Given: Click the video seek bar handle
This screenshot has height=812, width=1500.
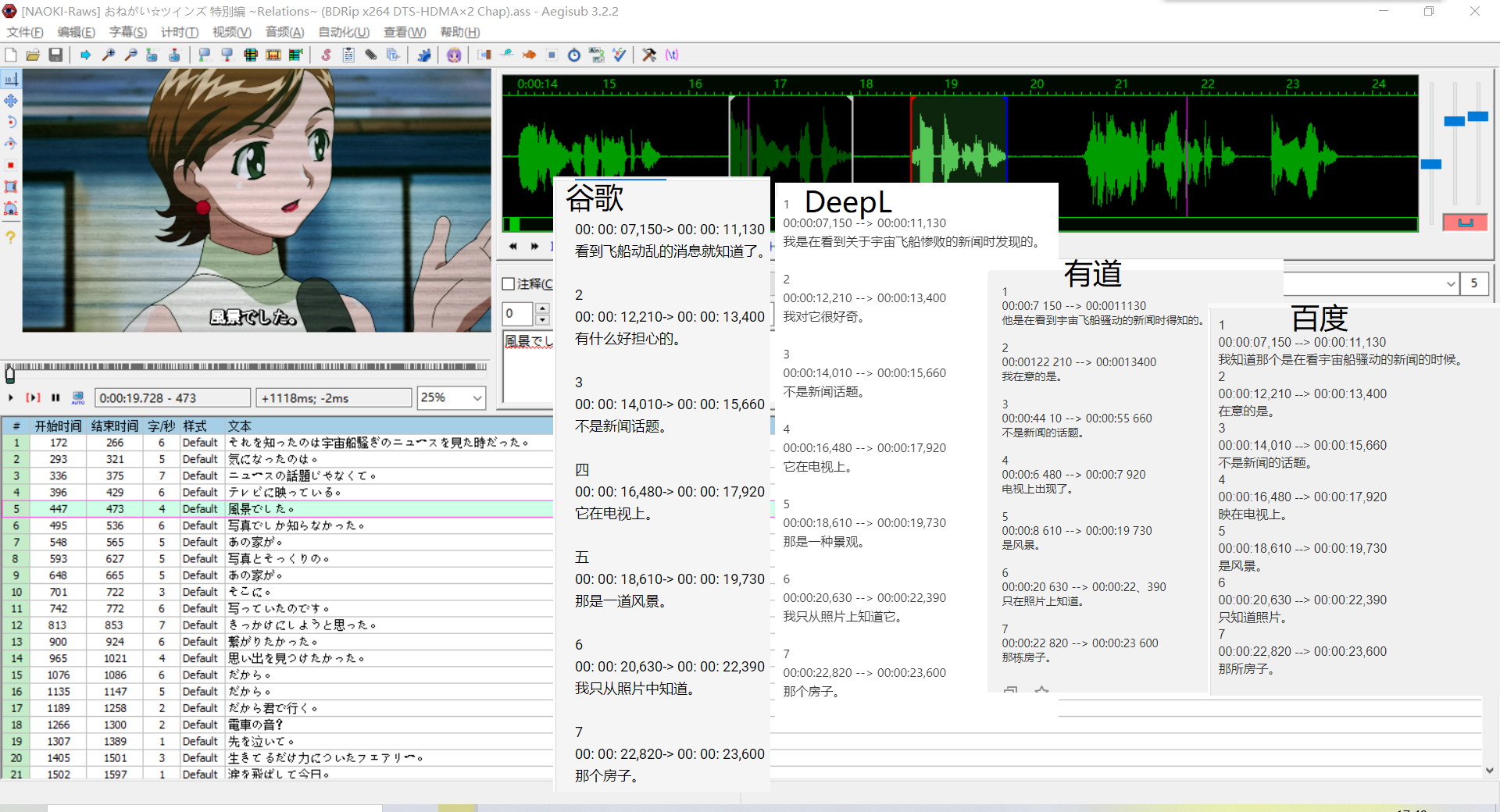Looking at the screenshot, I should click(x=10, y=376).
